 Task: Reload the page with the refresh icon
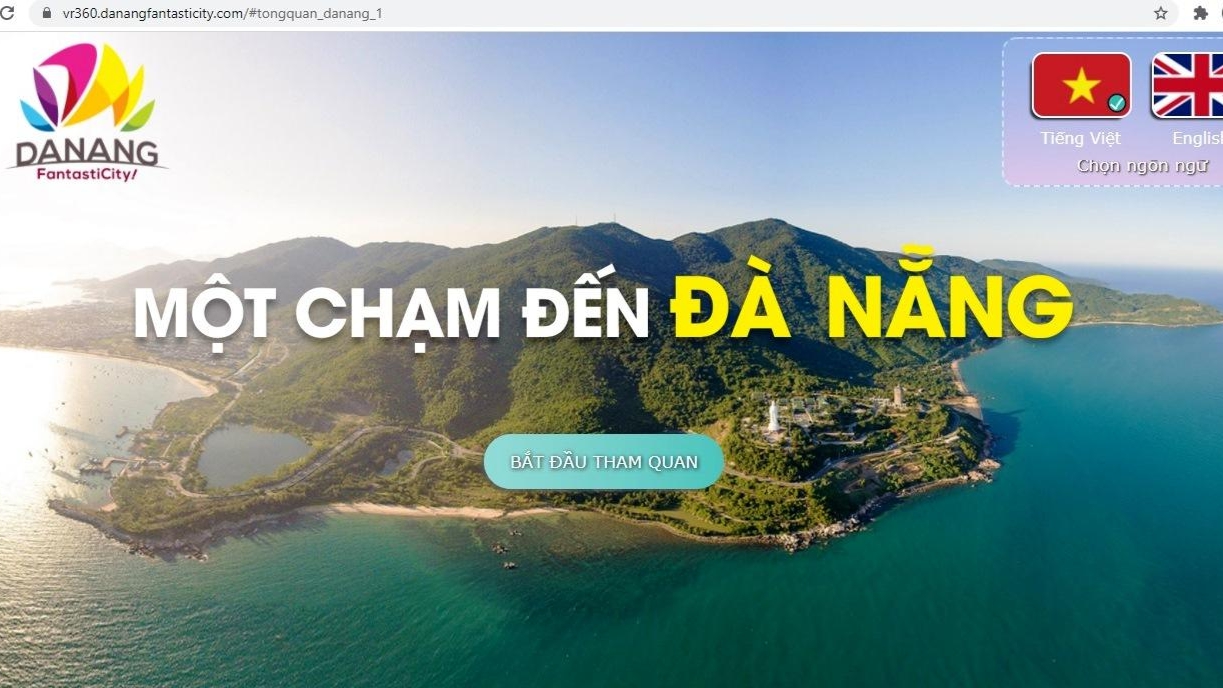[x=8, y=13]
